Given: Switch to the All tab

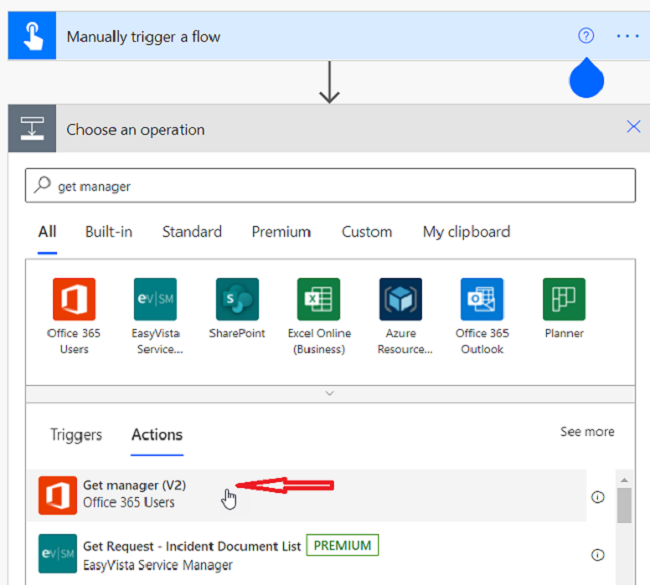Looking at the screenshot, I should pyautogui.click(x=47, y=232).
